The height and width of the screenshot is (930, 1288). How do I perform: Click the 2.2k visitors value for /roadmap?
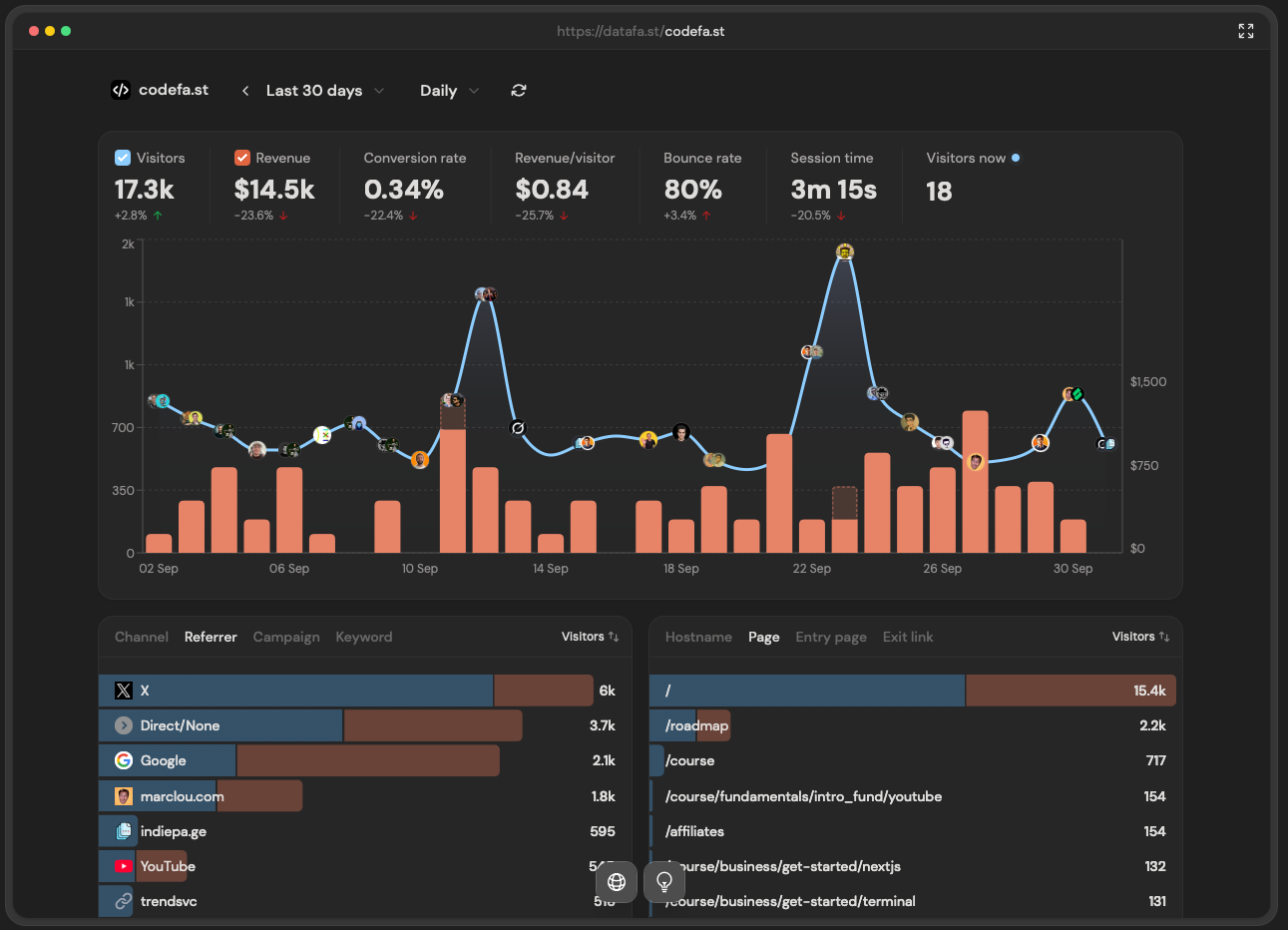pyautogui.click(x=1152, y=725)
